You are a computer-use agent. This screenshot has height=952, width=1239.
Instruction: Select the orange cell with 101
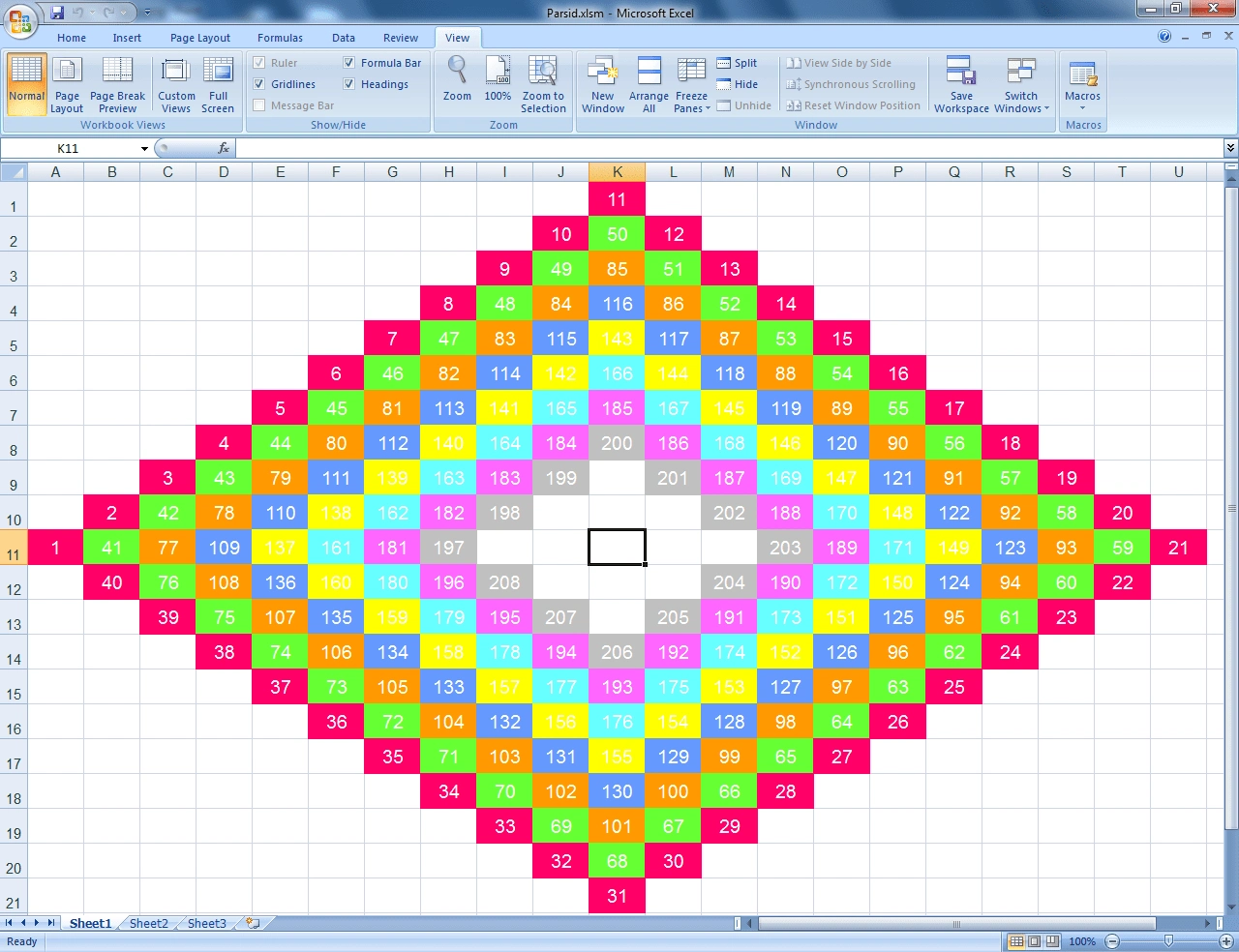click(617, 826)
